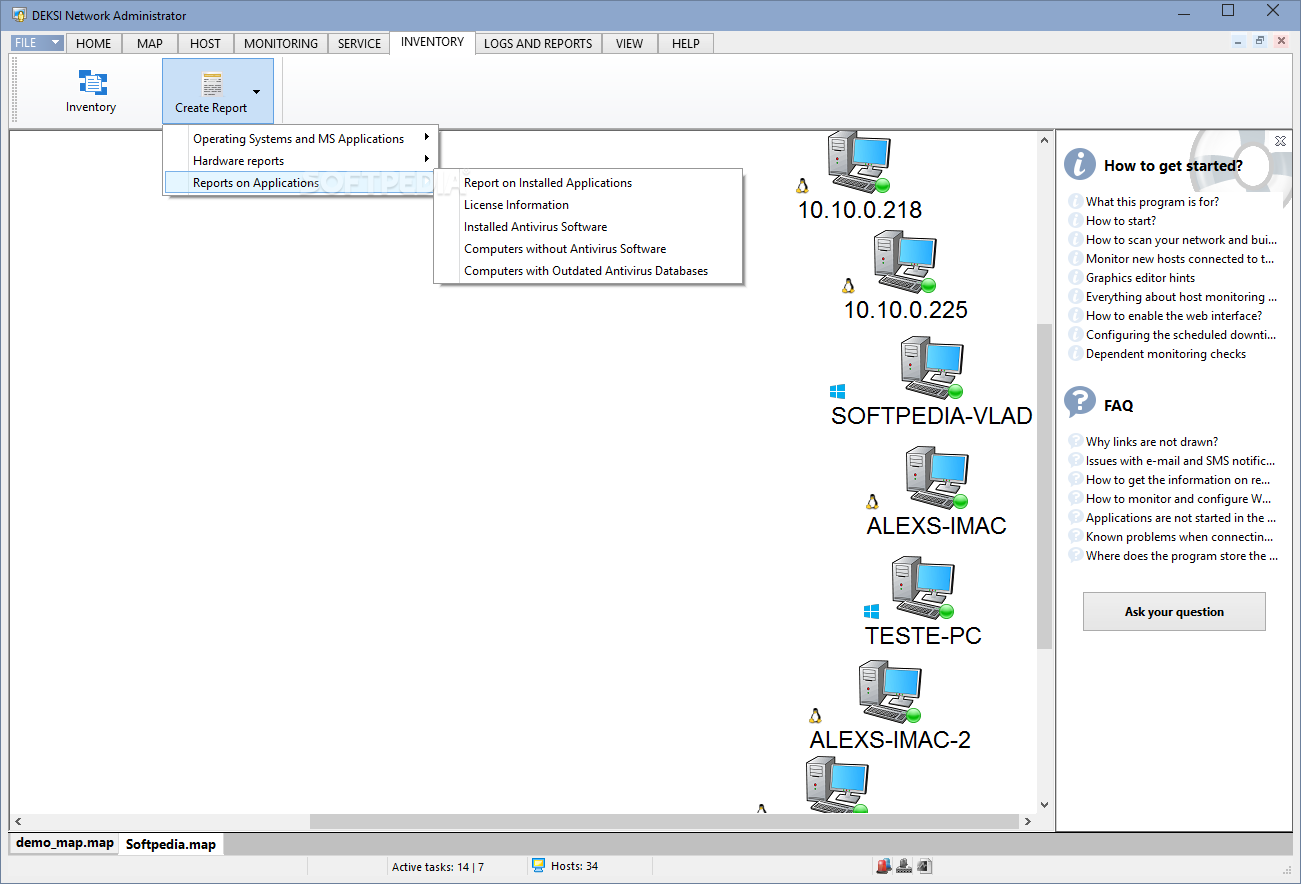Click the TESTE-PC host label
This screenshot has height=884, width=1301.
coord(923,635)
